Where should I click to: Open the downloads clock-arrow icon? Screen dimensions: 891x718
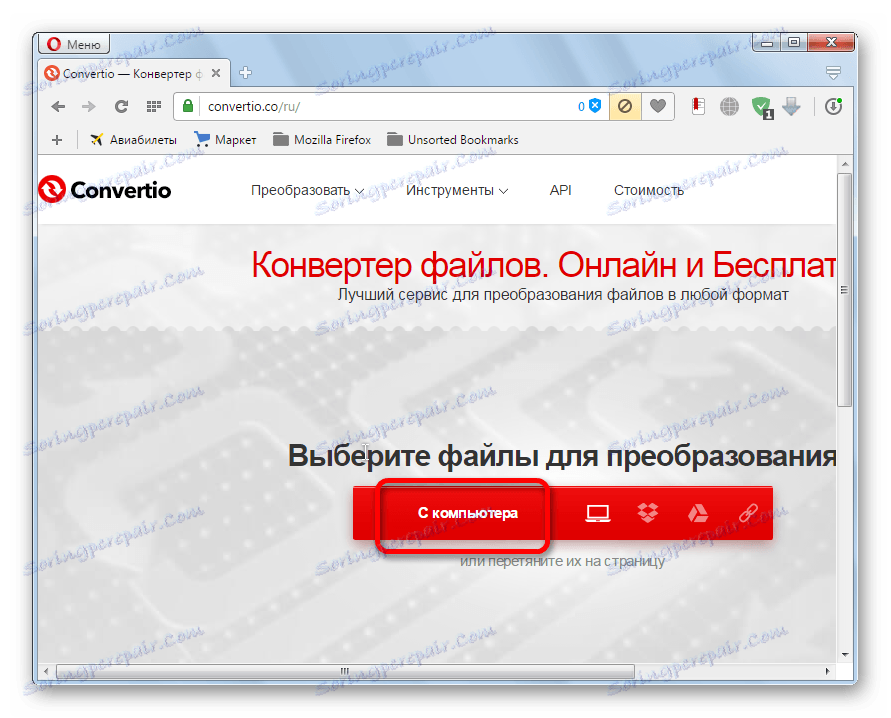(x=833, y=106)
